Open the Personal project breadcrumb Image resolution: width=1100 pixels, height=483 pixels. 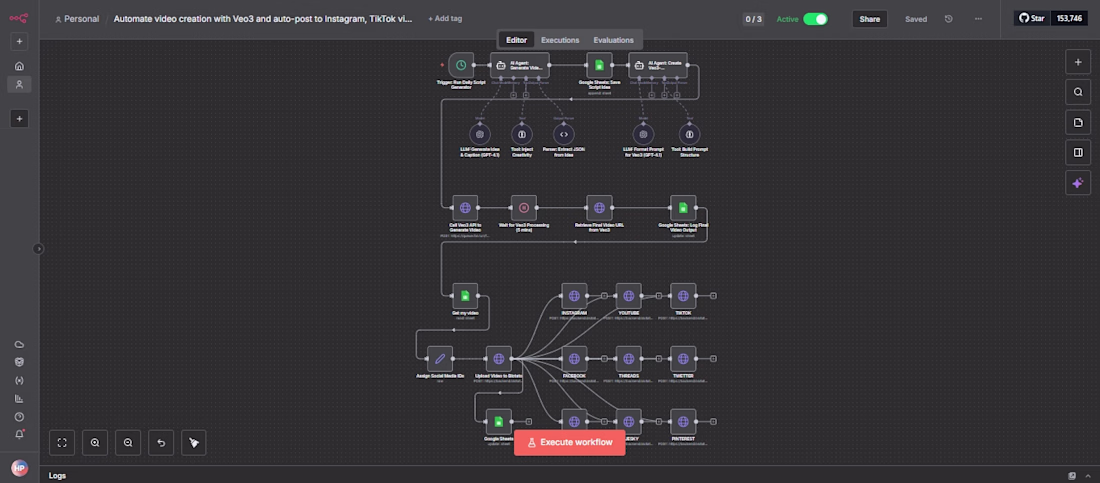(77, 19)
